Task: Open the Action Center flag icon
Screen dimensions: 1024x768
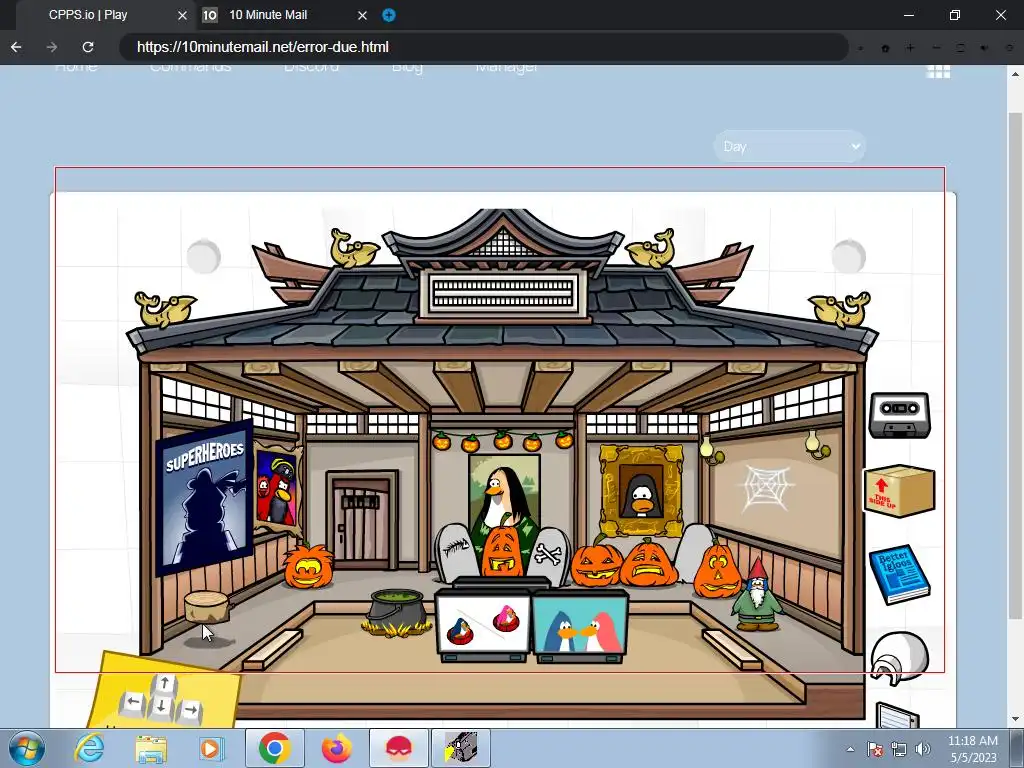Action: click(x=874, y=750)
